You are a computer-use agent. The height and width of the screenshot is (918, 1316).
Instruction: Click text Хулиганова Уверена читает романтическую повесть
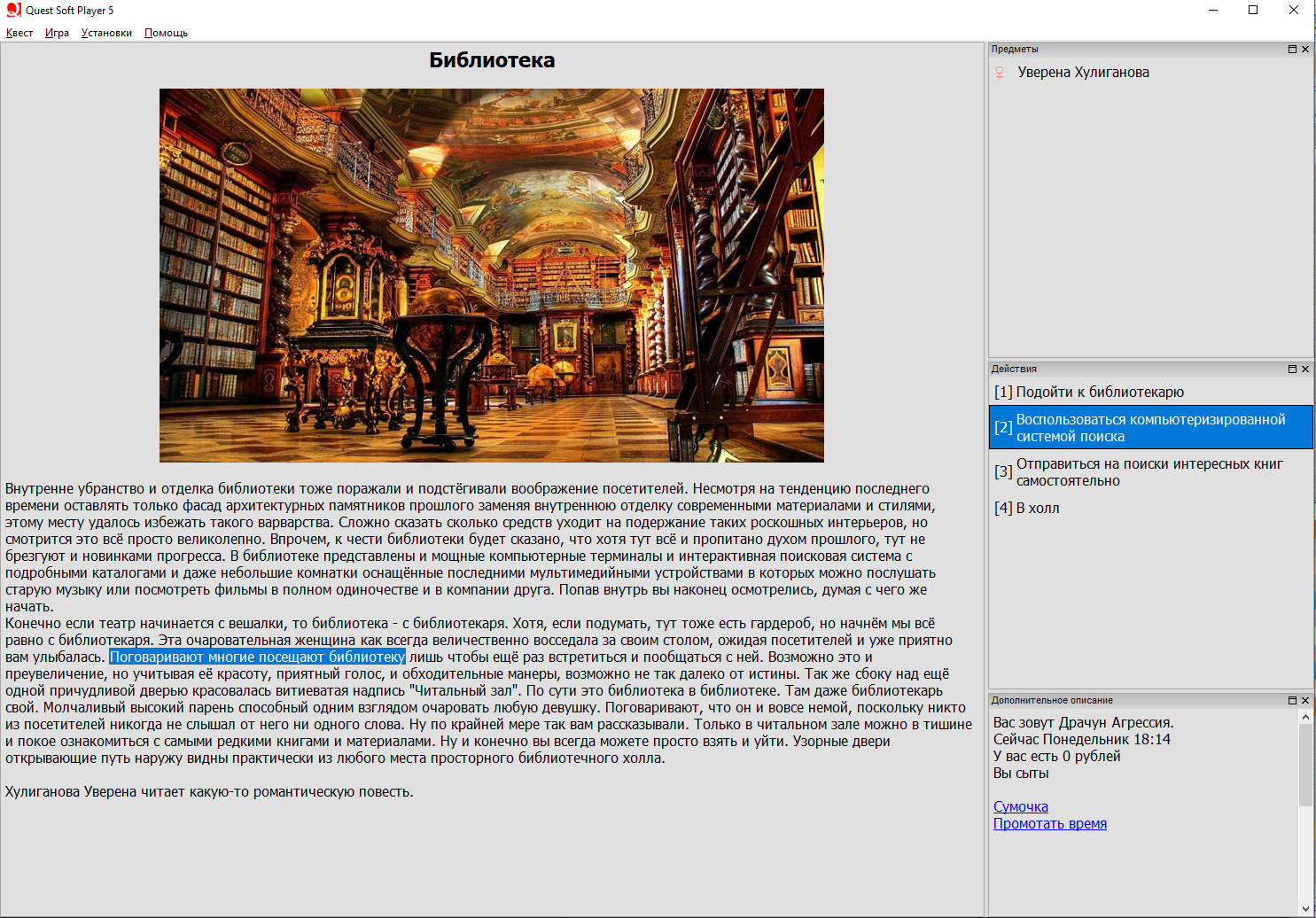click(x=209, y=791)
